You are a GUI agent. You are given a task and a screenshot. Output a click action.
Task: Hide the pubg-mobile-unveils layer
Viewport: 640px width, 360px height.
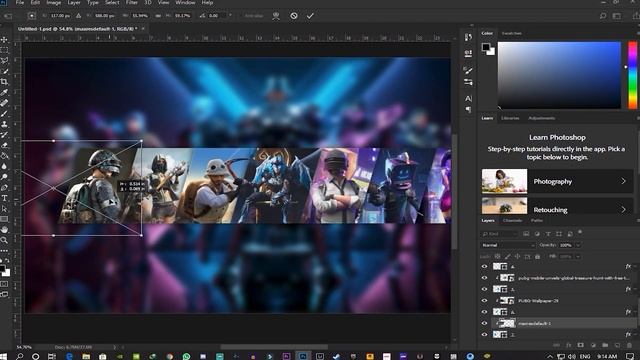pyautogui.click(x=484, y=278)
